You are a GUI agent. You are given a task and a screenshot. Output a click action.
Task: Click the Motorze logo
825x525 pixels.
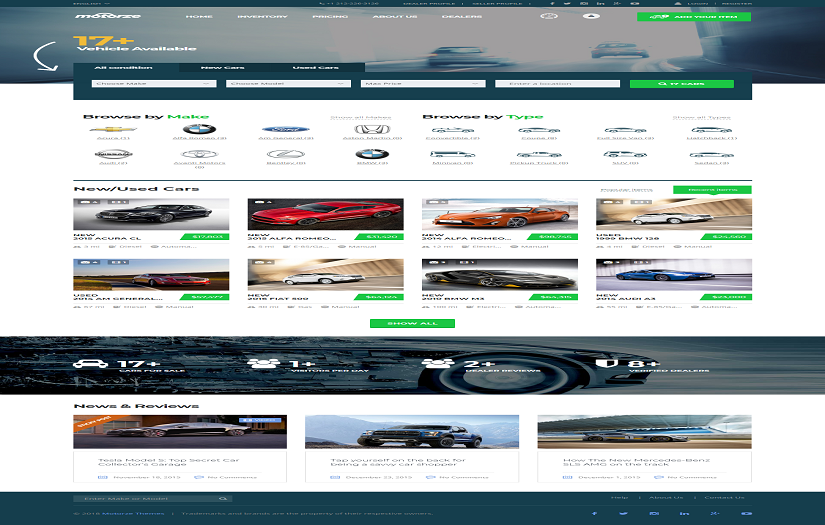108,16
